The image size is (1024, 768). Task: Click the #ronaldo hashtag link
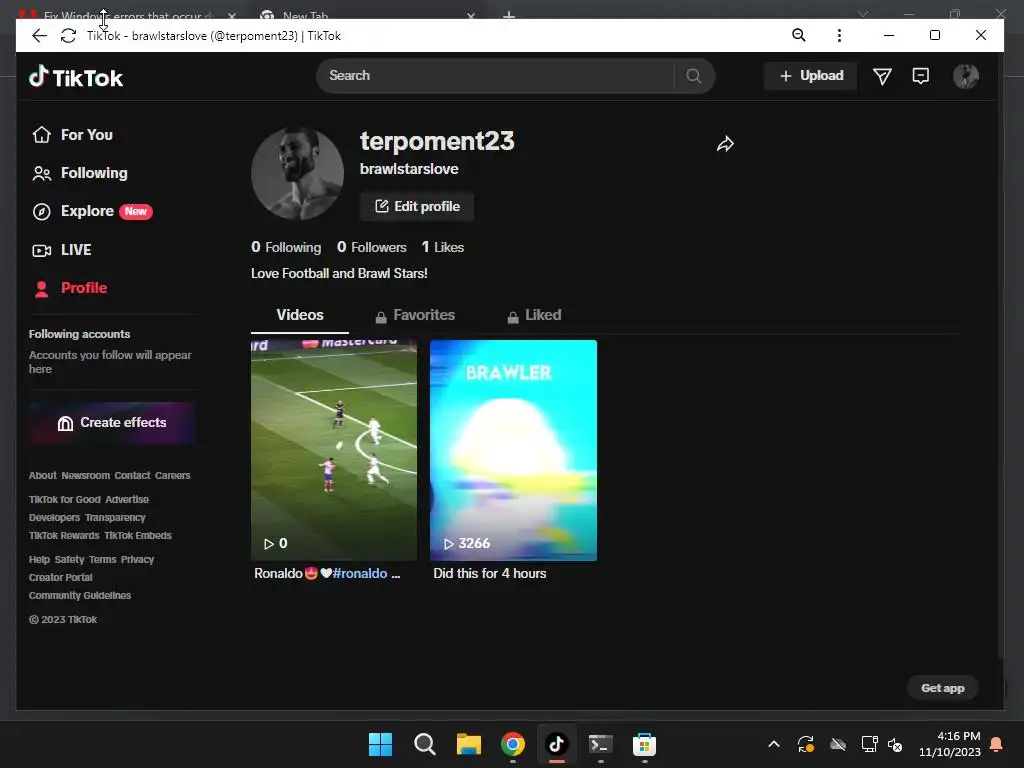pyautogui.click(x=360, y=573)
